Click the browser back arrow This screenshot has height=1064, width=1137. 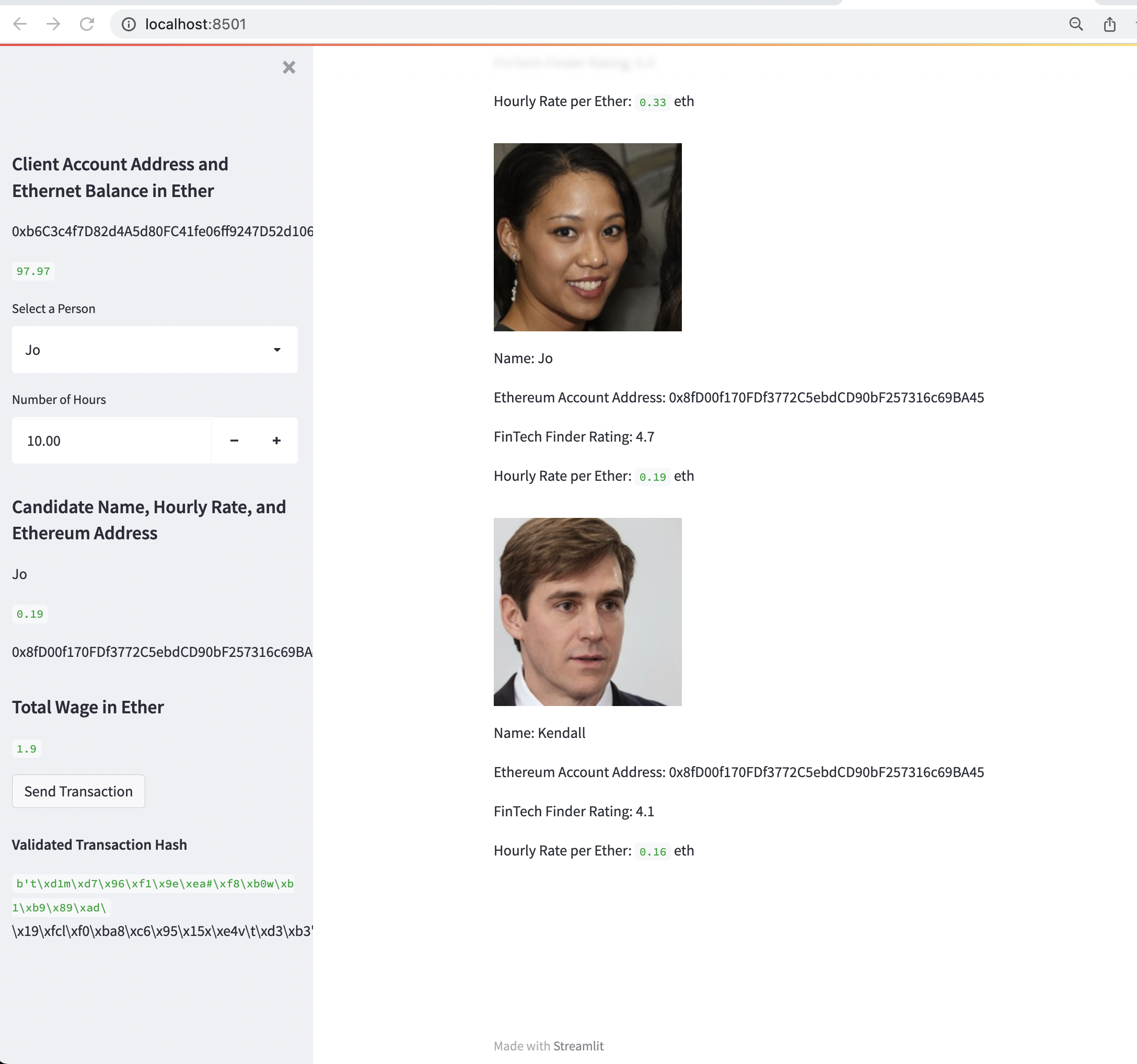(20, 24)
